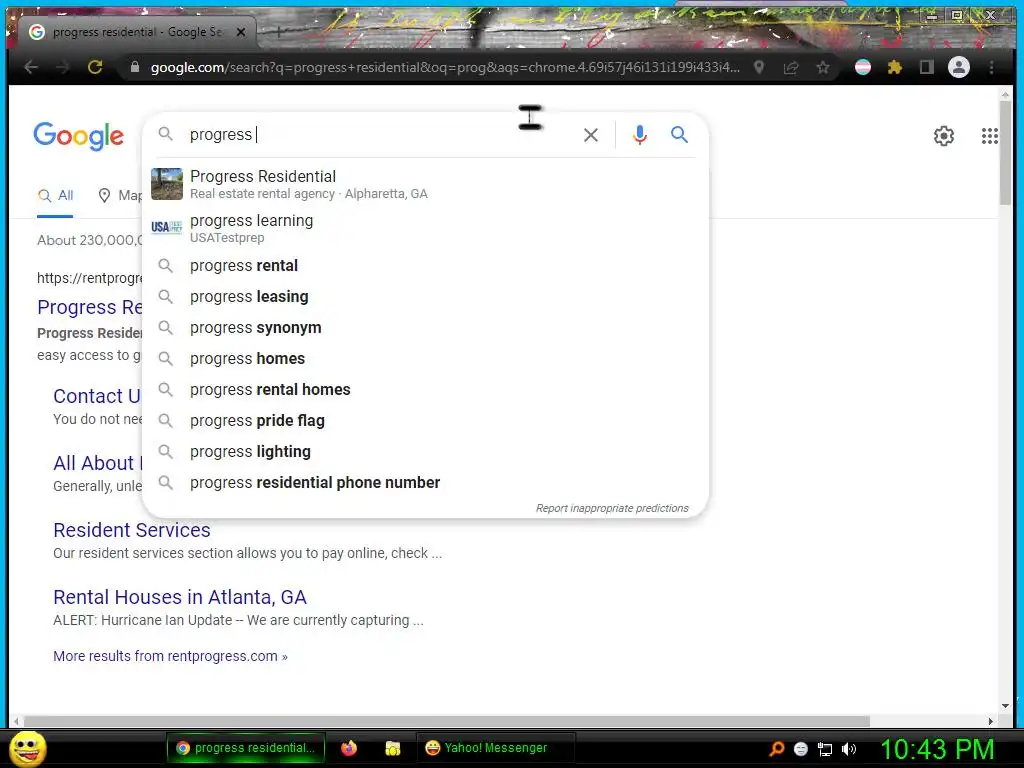Open Google quick settings gear

[944, 136]
